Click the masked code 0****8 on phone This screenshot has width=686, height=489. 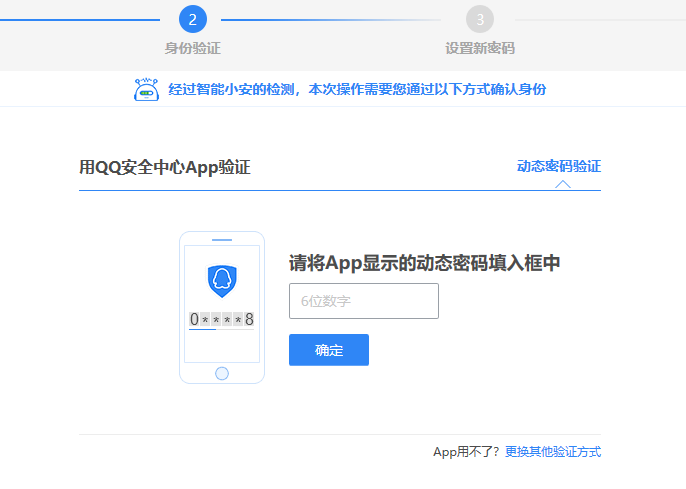click(221, 319)
